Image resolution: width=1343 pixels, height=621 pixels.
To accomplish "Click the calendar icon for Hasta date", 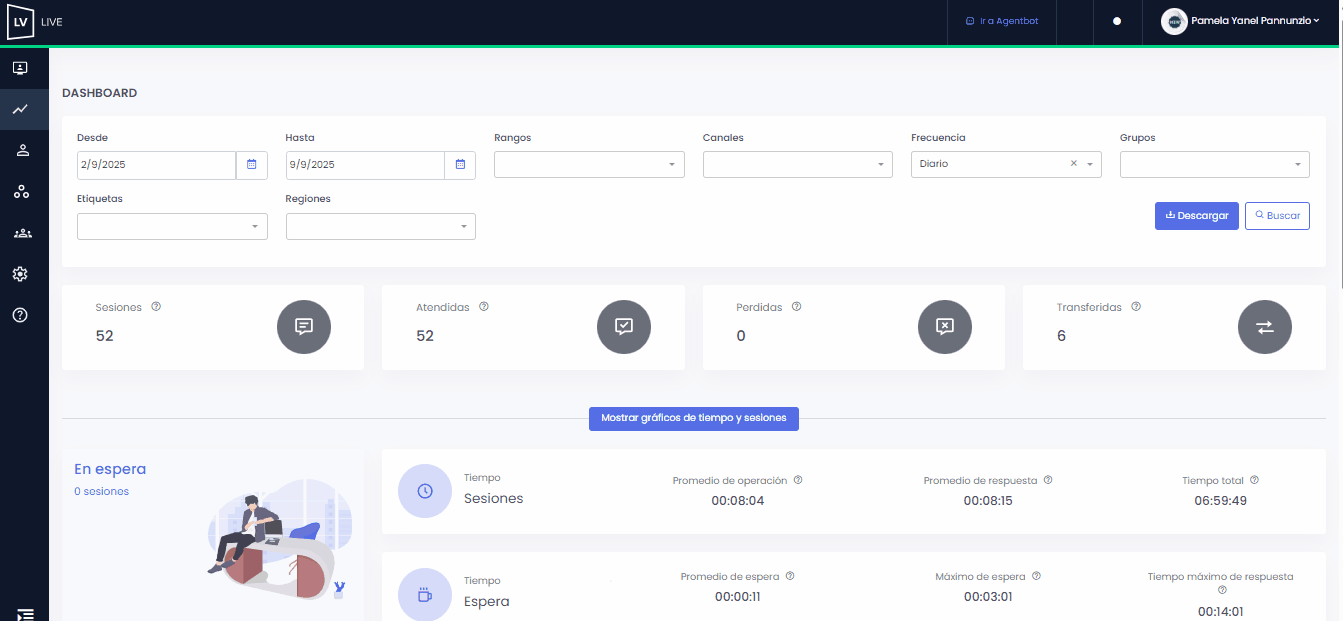I will (460, 165).
